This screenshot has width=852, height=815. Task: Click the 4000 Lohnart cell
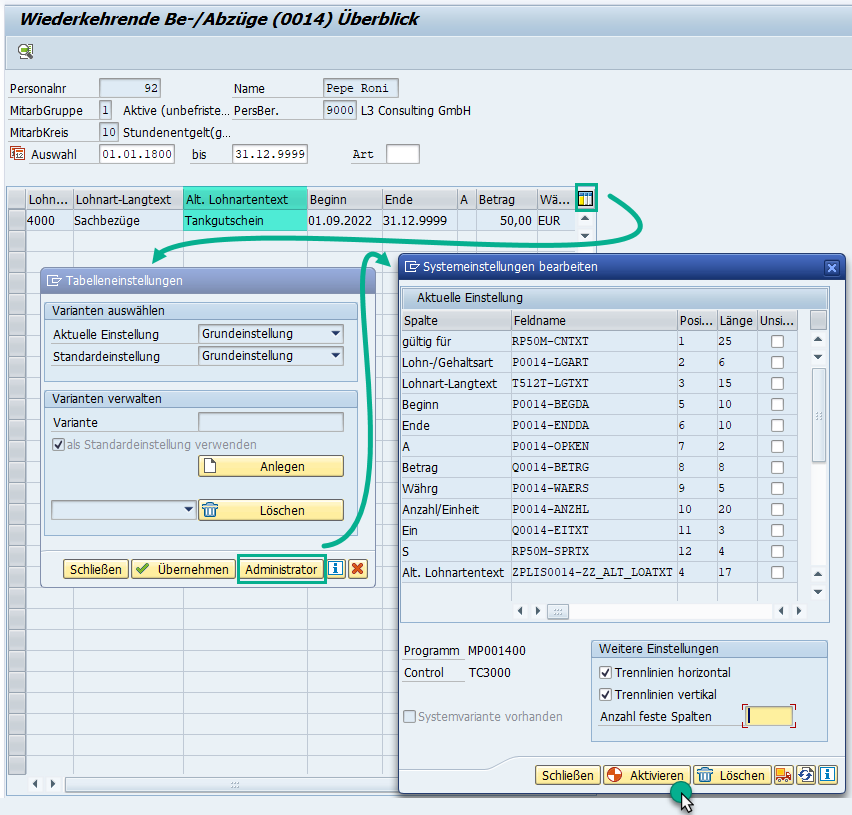click(49, 221)
